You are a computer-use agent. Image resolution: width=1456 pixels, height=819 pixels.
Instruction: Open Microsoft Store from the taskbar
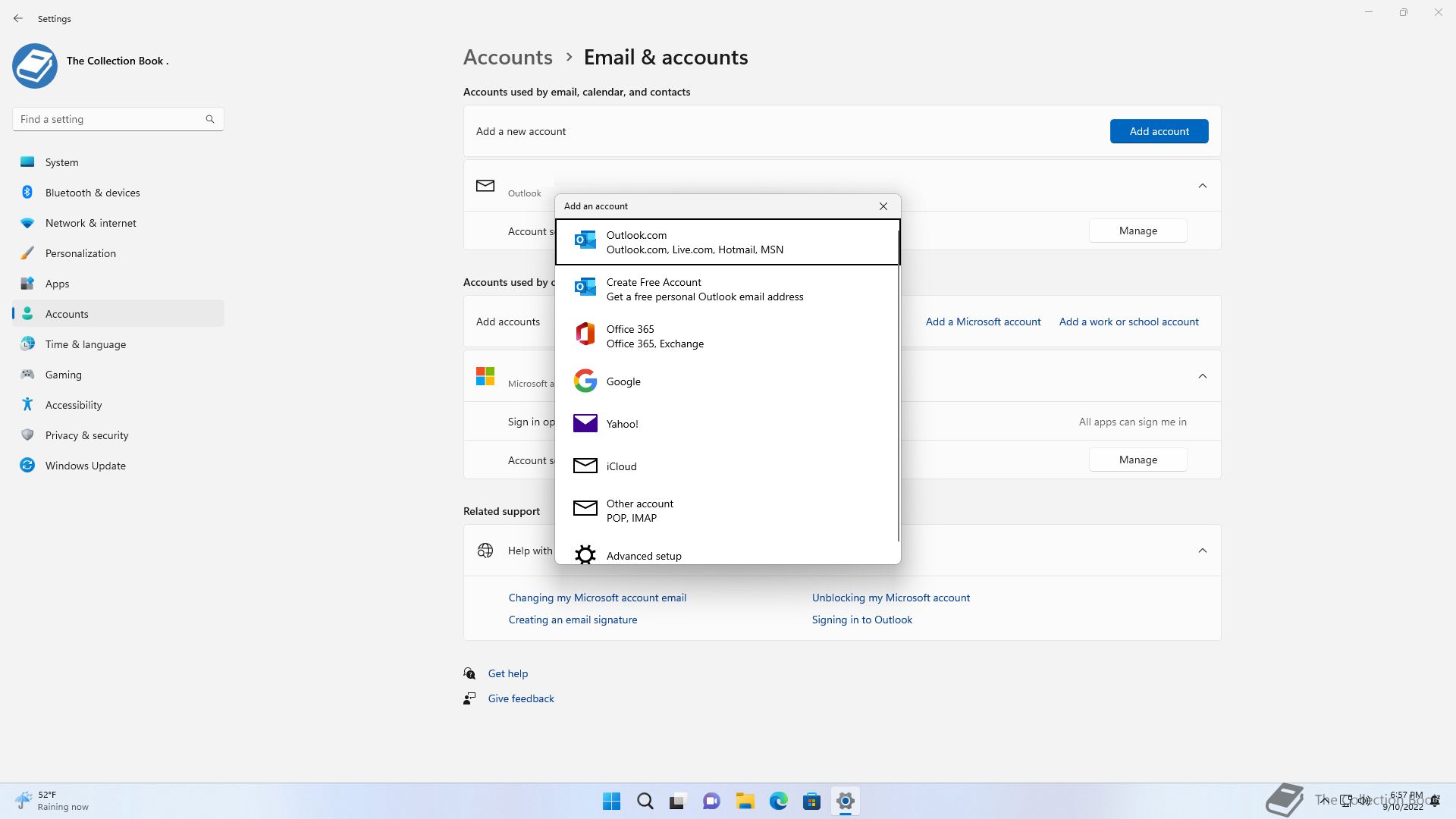(x=811, y=801)
